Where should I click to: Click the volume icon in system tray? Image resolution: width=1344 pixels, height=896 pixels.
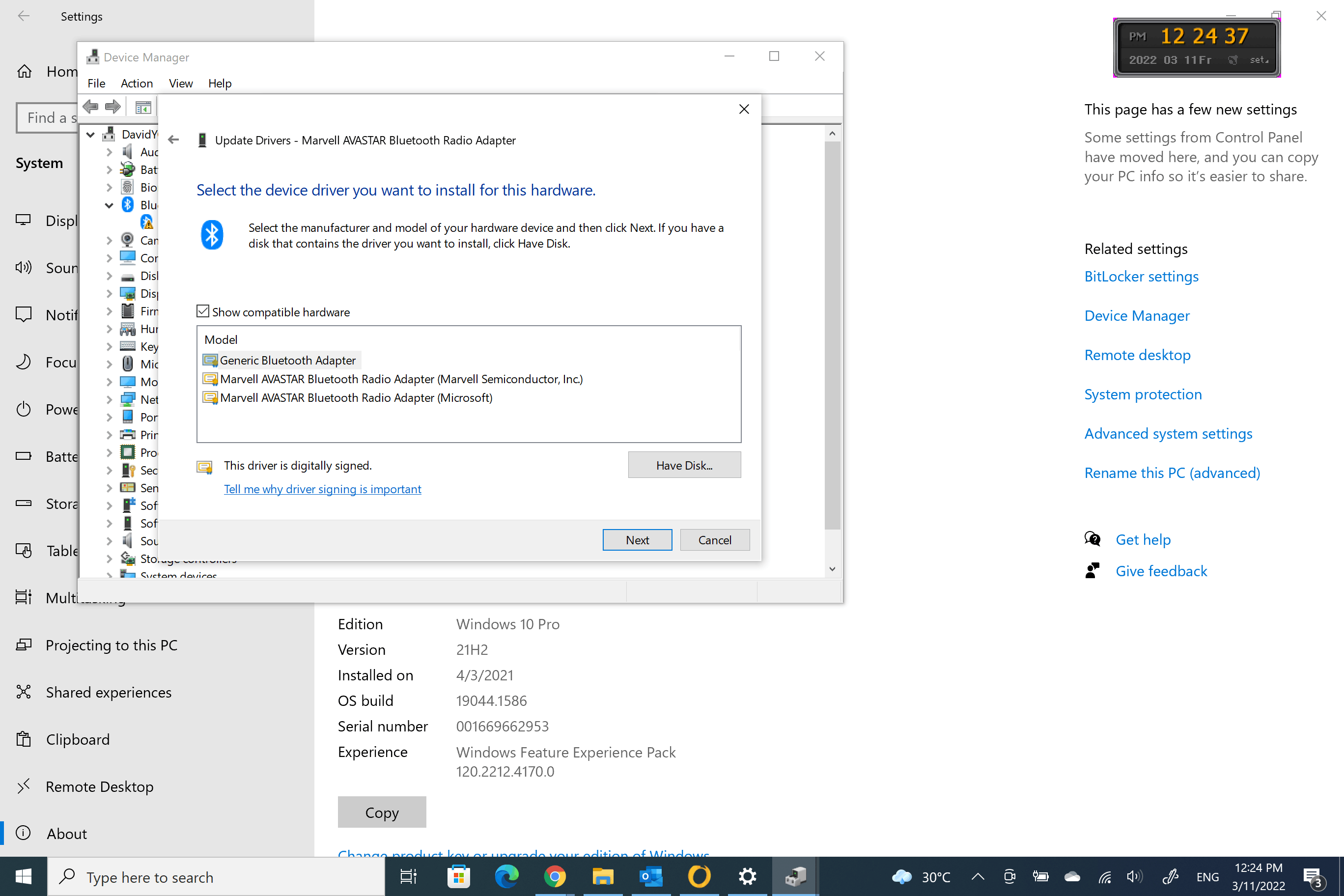pyautogui.click(x=1134, y=876)
